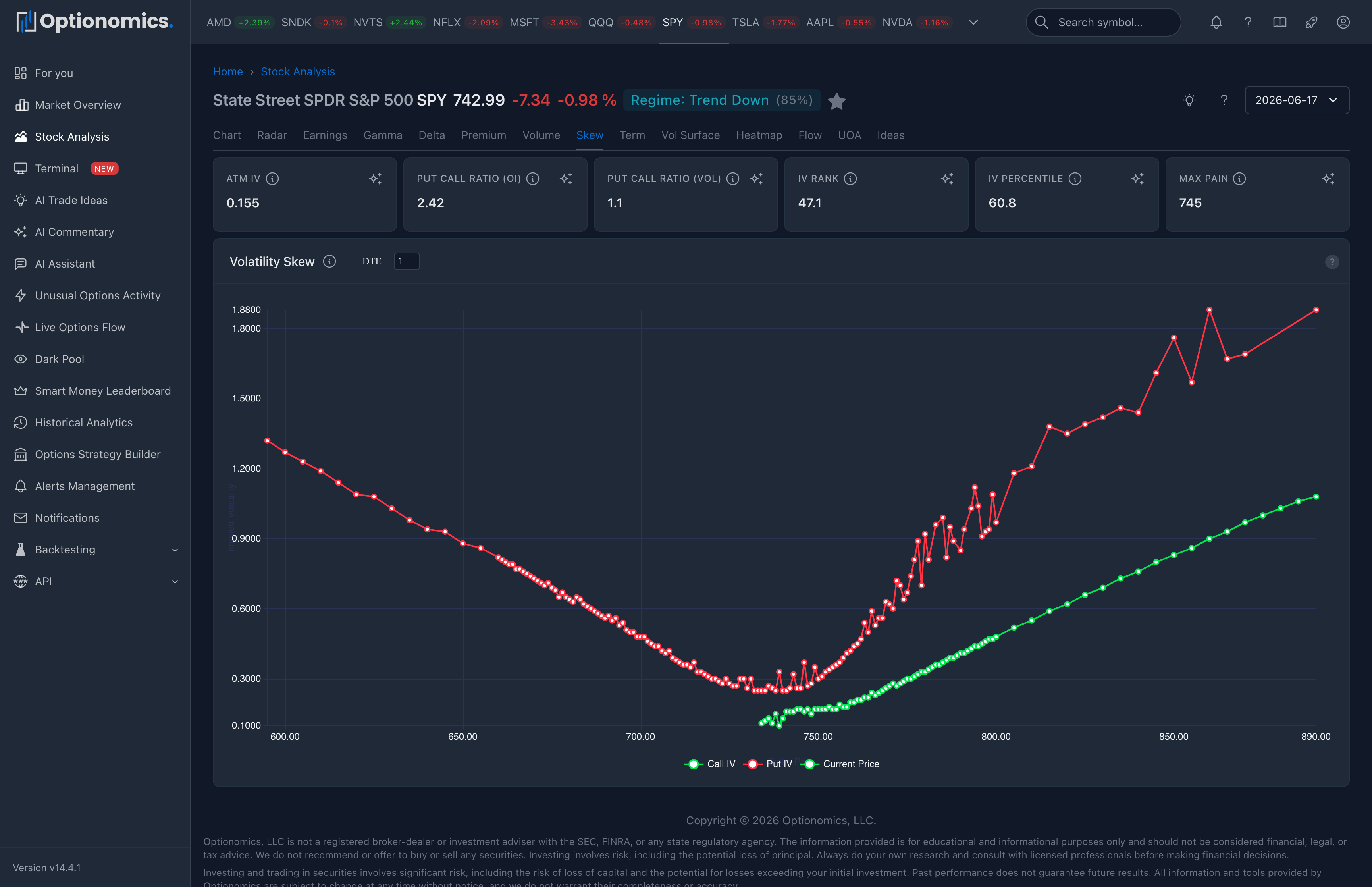Screen dimensions: 1372x887
Task: Click AI sparkle icon on ATM IV card
Action: click(376, 179)
